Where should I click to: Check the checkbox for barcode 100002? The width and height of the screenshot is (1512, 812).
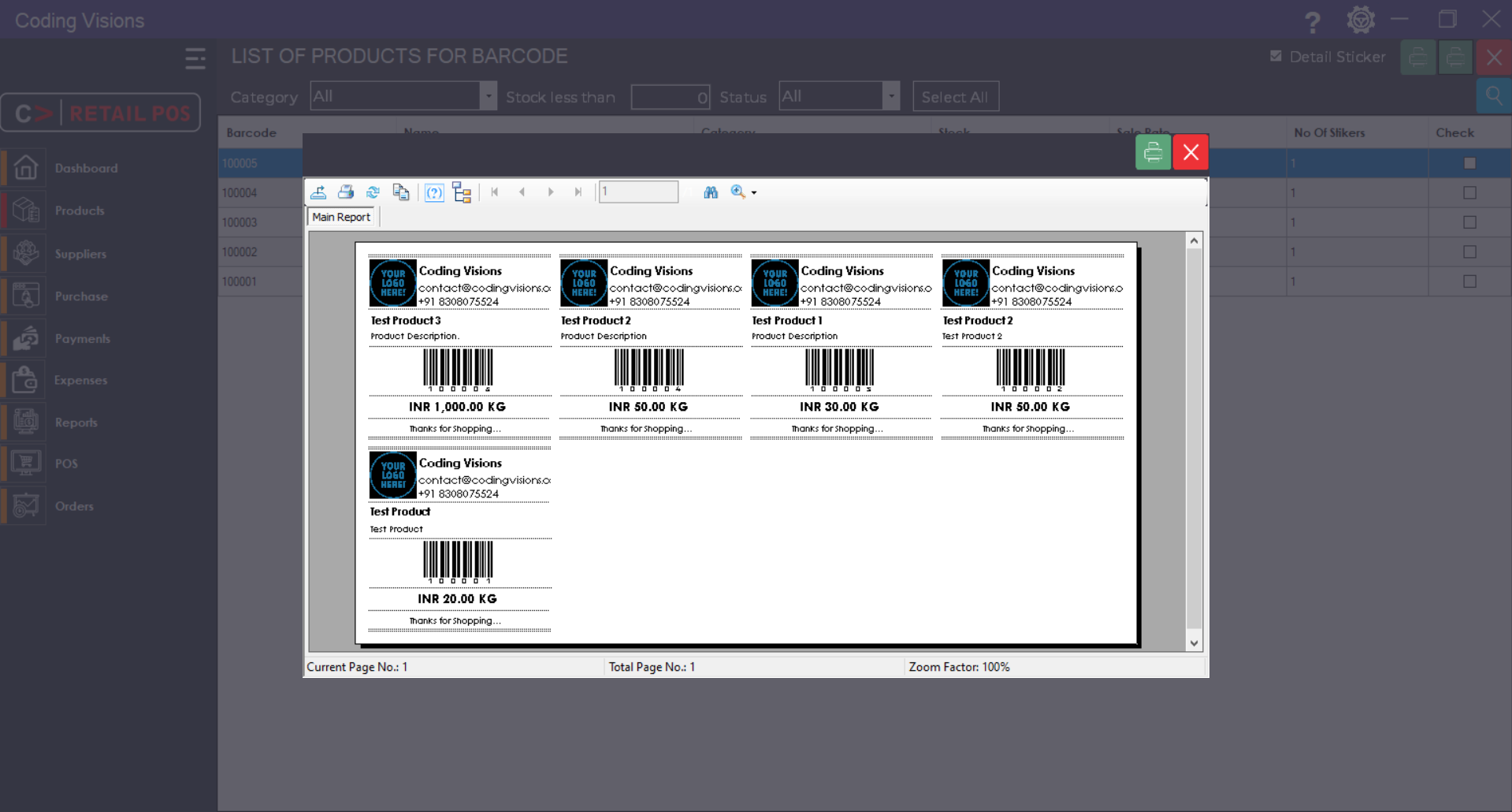(1469, 251)
